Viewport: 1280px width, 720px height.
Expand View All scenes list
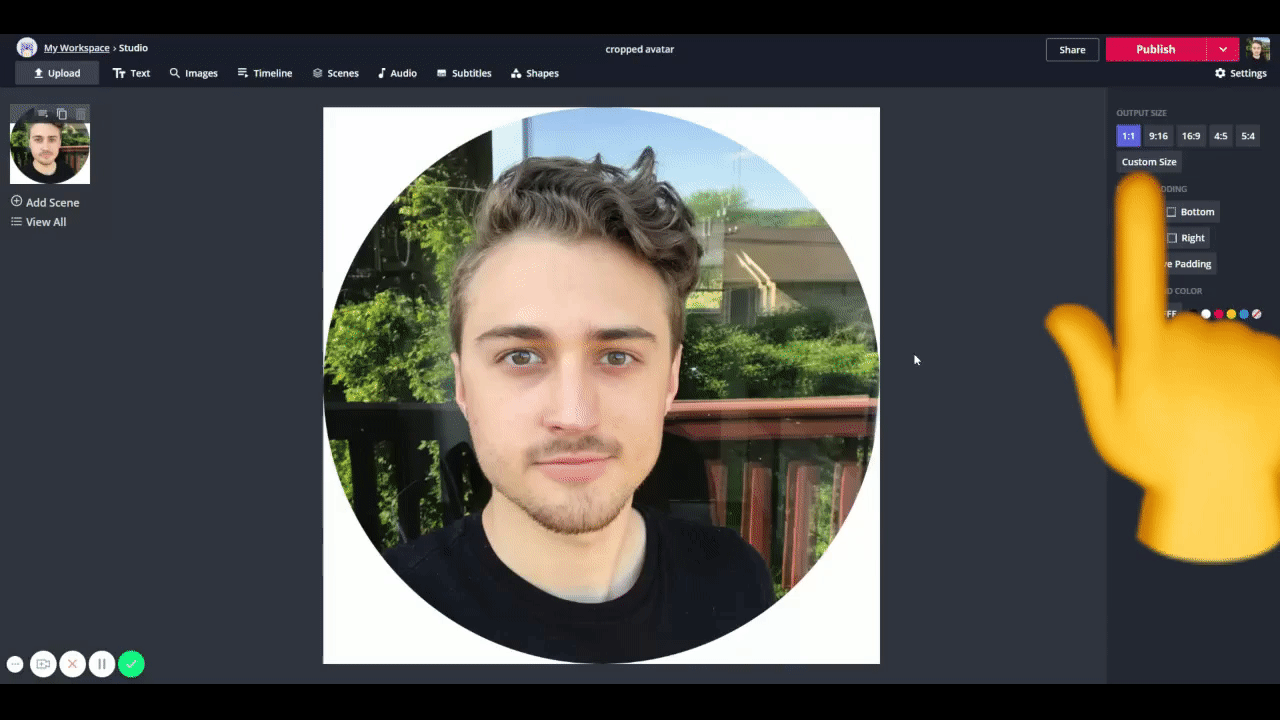[39, 222]
